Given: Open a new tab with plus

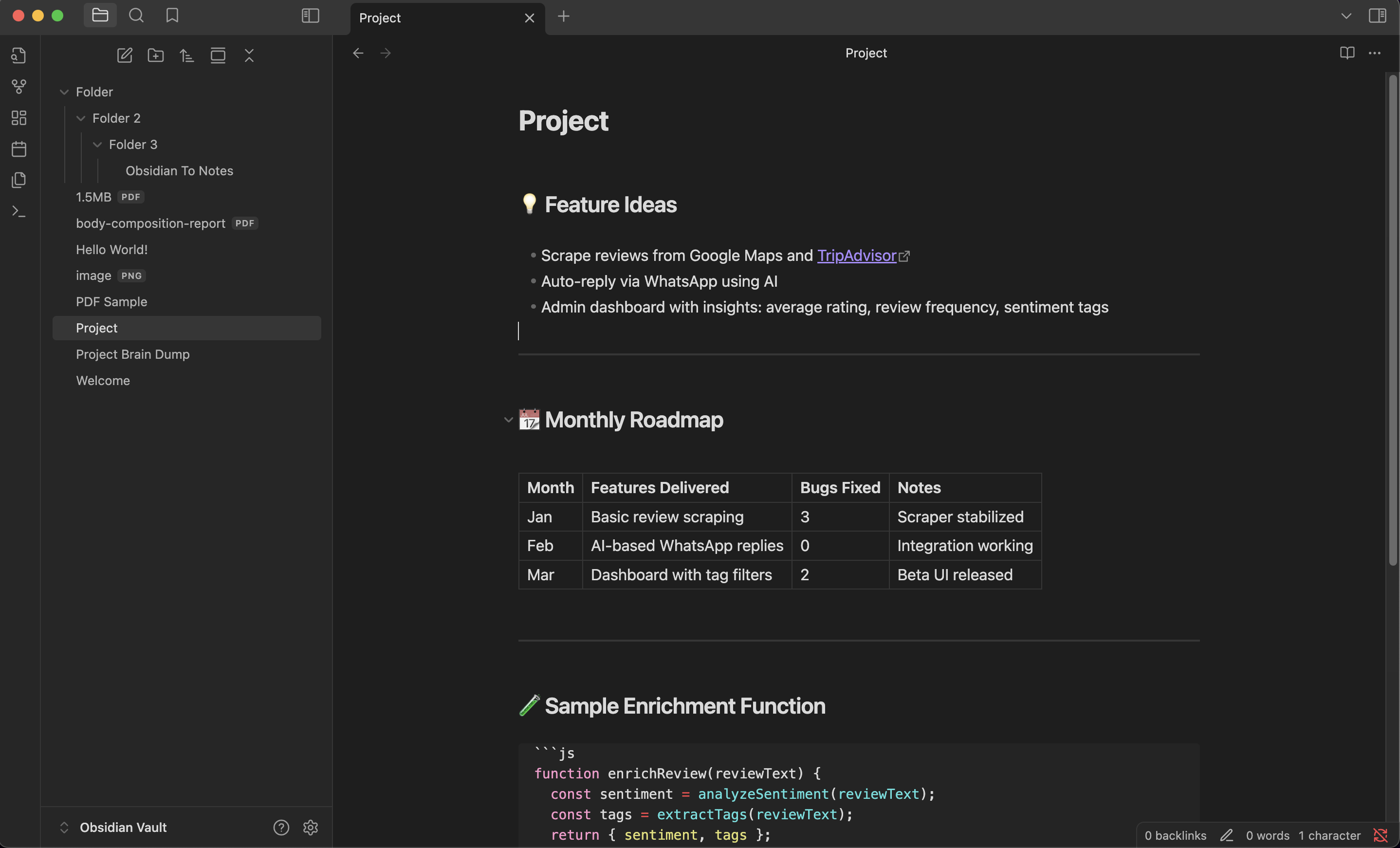Looking at the screenshot, I should pos(564,17).
